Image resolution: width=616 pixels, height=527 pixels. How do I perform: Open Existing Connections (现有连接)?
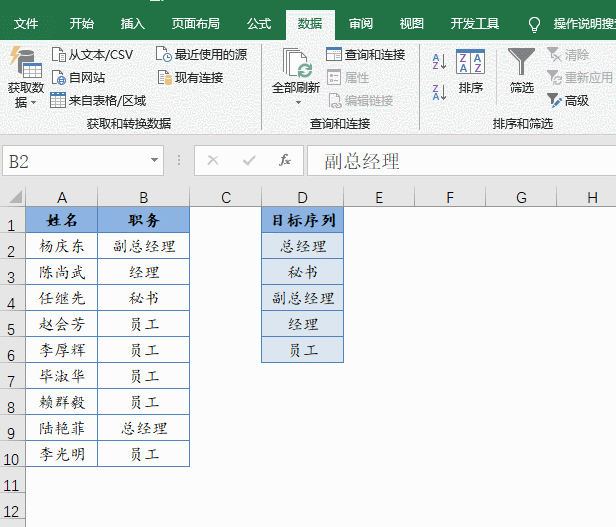click(190, 77)
